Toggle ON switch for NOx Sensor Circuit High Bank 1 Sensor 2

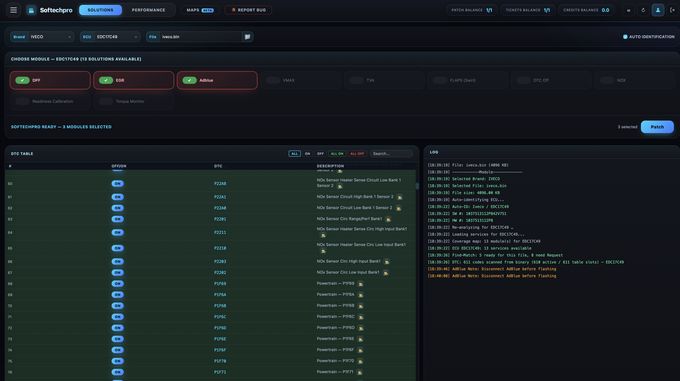click(x=117, y=197)
